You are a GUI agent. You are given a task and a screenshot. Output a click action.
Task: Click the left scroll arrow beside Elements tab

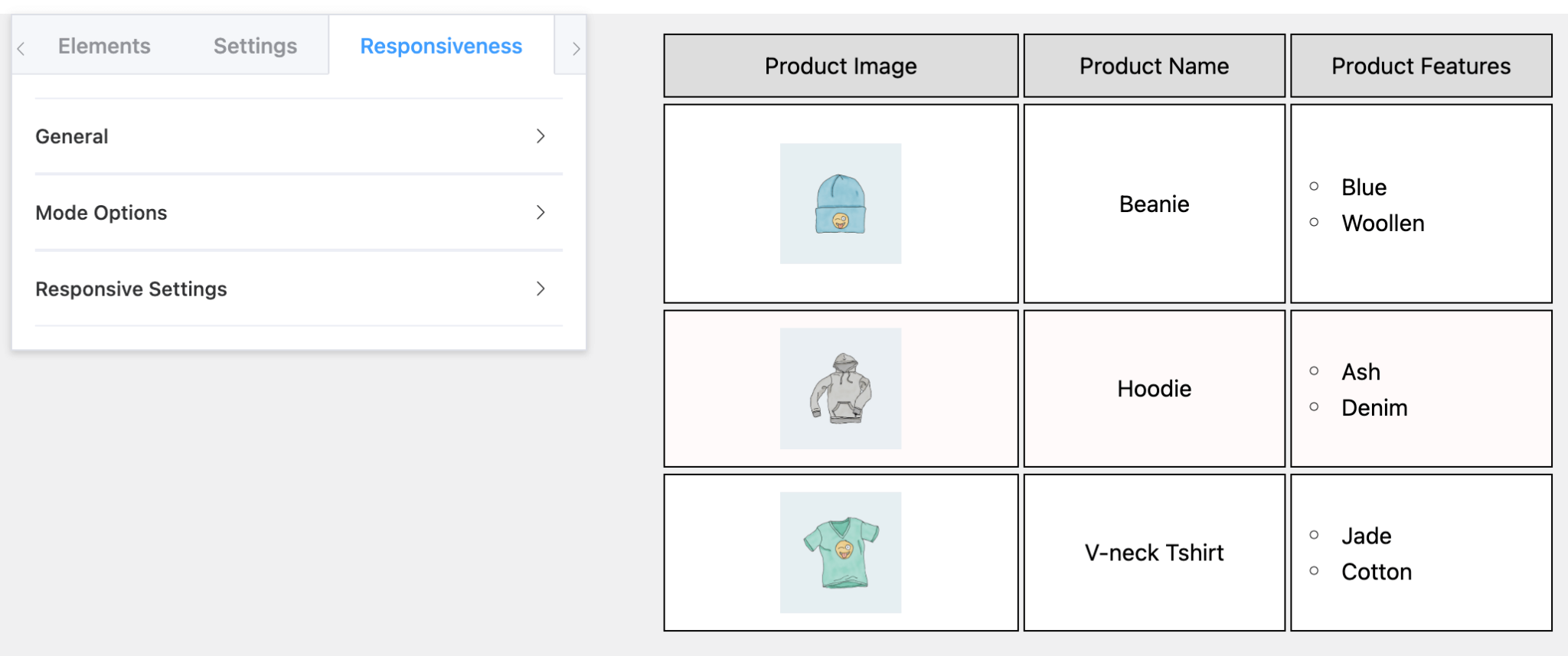pyautogui.click(x=20, y=47)
